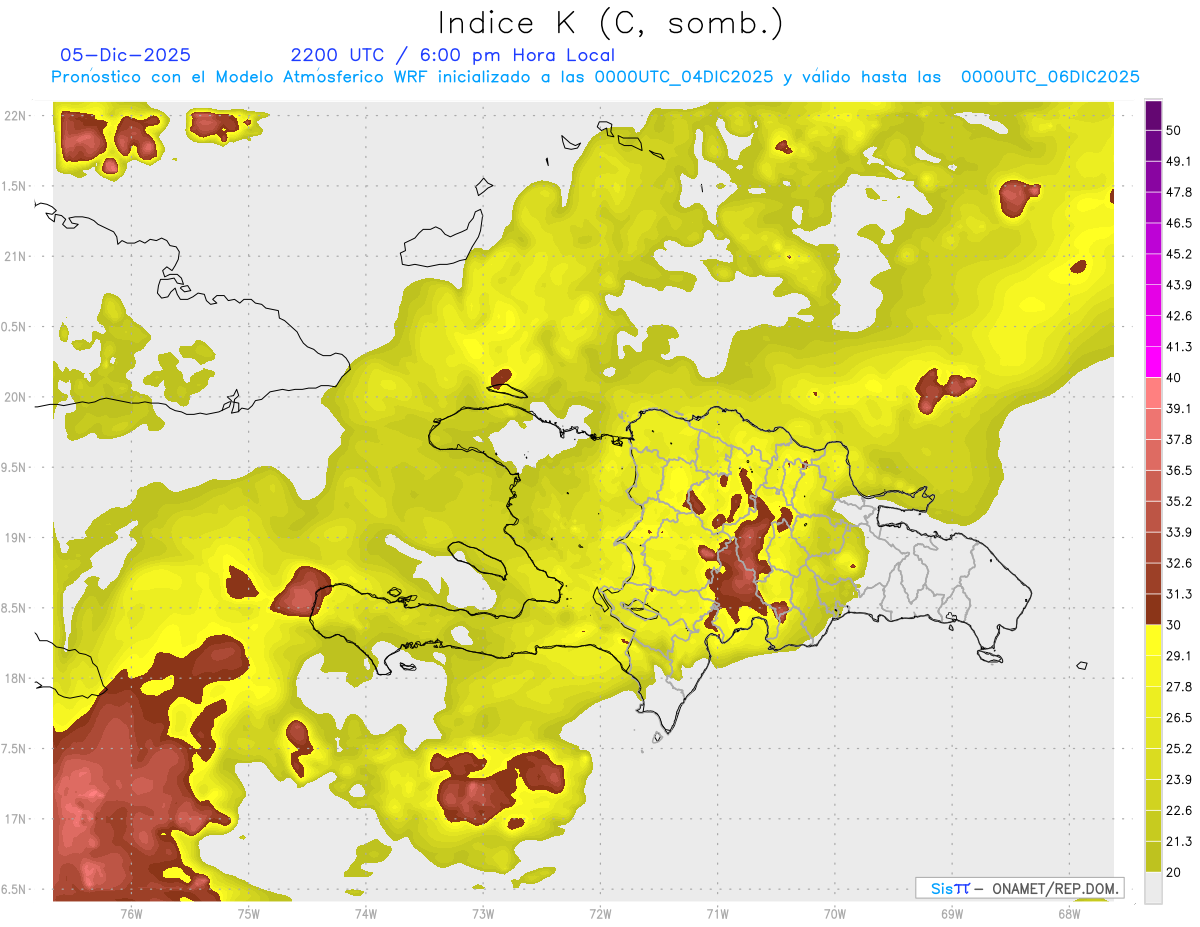Click the colorbar value "45.2"
This screenshot has width=1200, height=927.
(x=1178, y=254)
